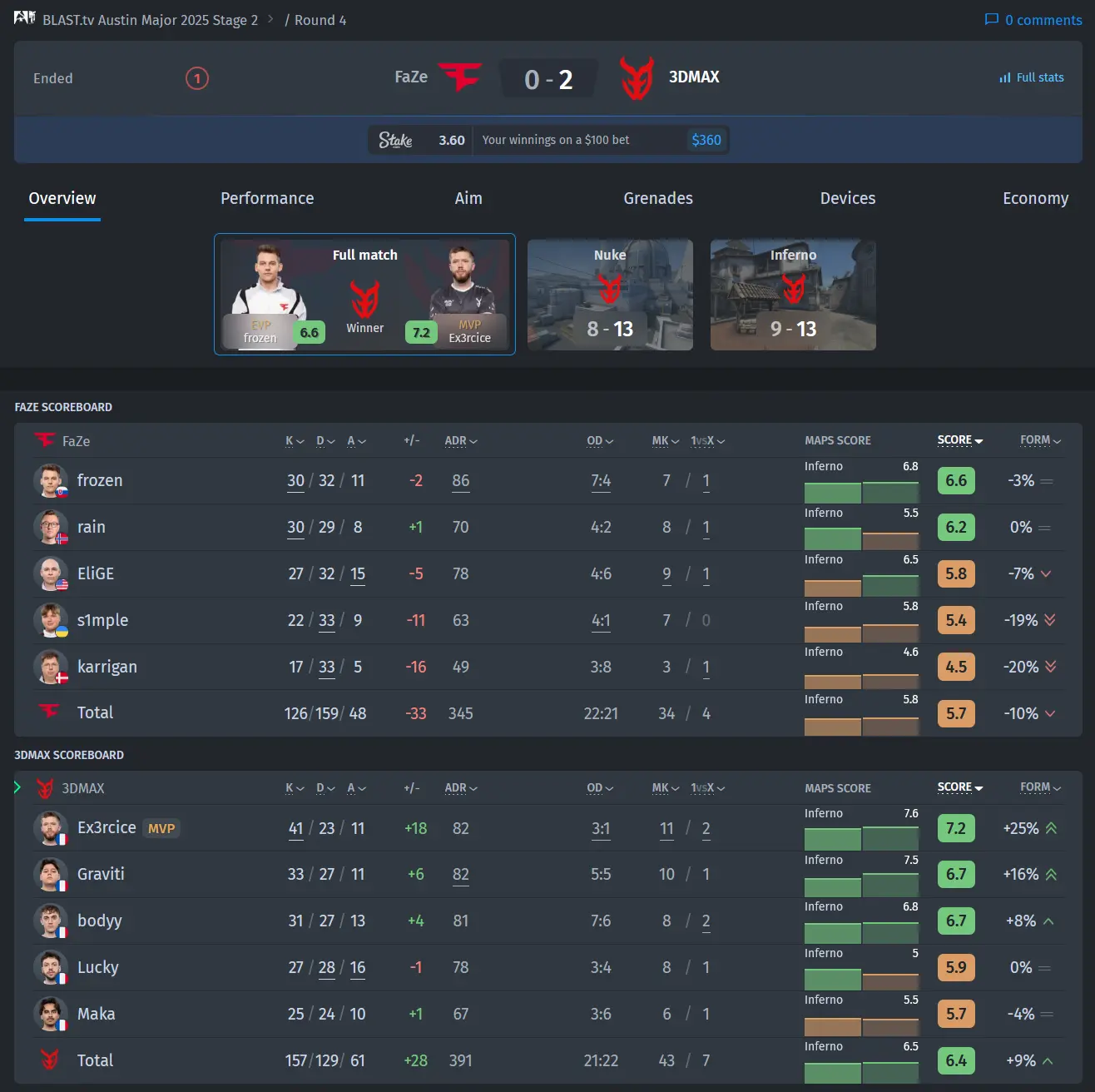Click s1mple's double down form arrow

click(1050, 620)
